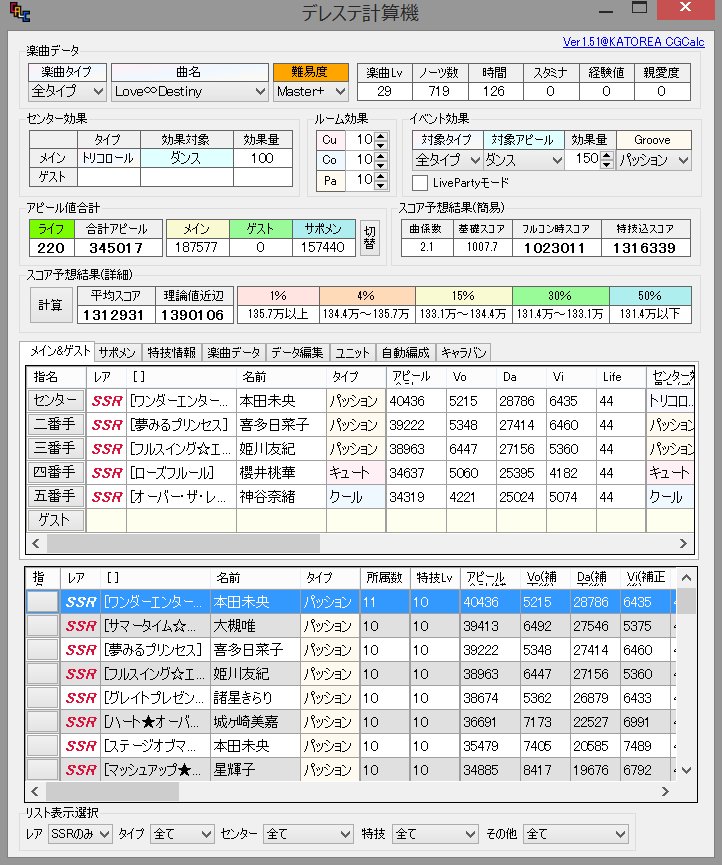Click the row button beside 喜多日菜子 in idol list
The width and height of the screenshot is (722, 865).
42,650
